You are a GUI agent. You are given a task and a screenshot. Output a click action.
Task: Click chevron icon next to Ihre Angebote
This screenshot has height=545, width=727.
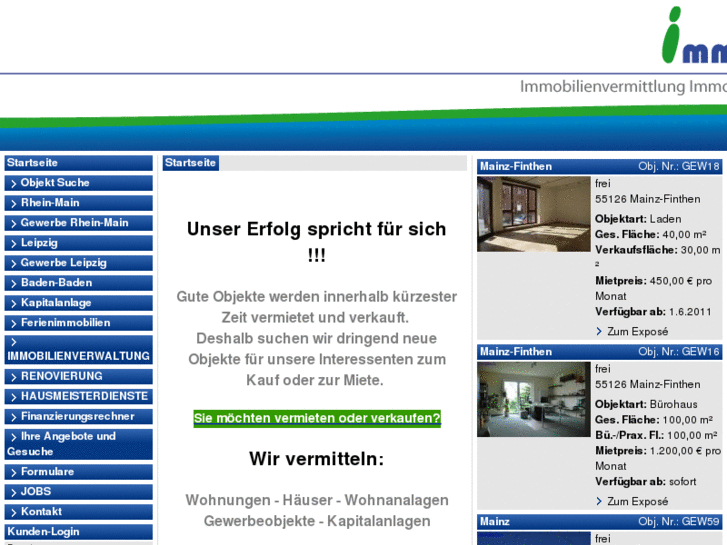[x=13, y=437]
